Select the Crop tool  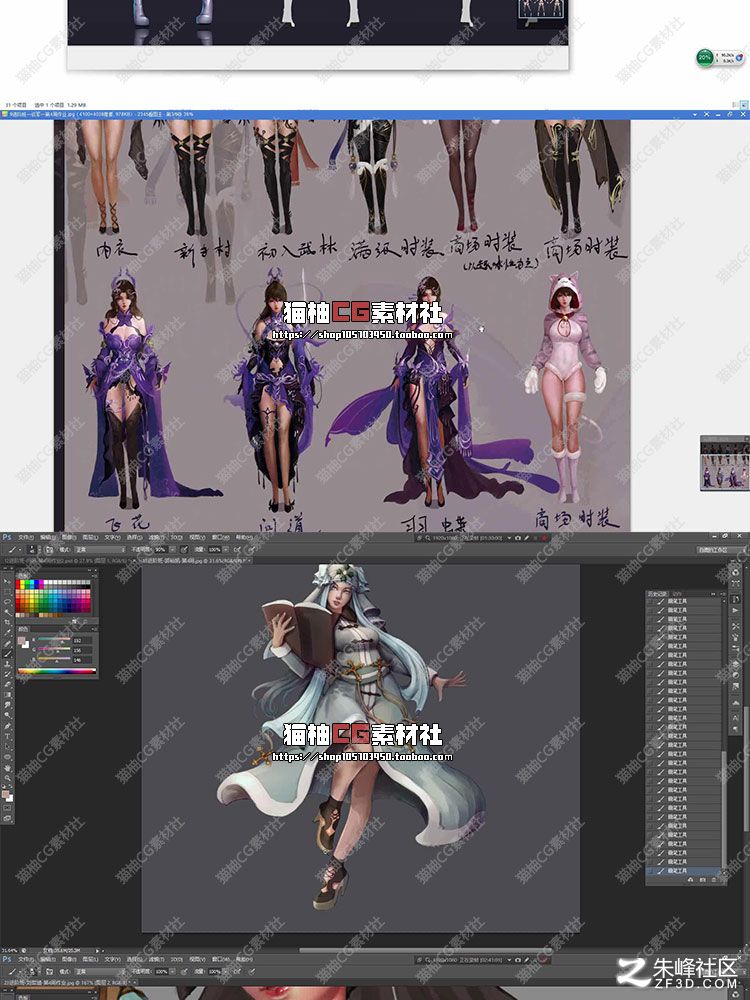[x=7, y=622]
